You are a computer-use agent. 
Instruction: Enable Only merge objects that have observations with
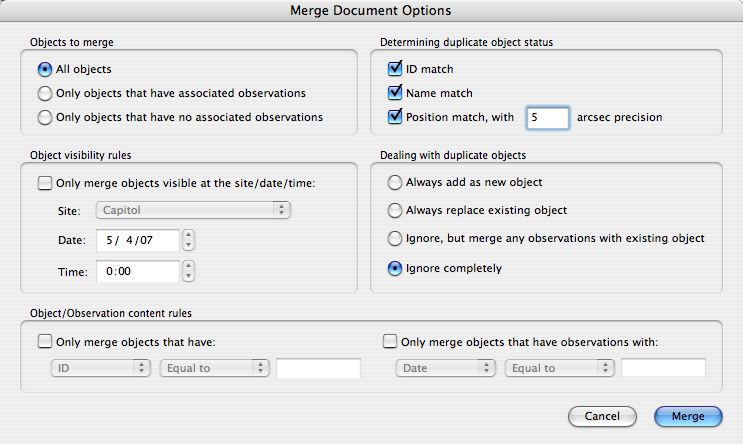click(x=390, y=342)
